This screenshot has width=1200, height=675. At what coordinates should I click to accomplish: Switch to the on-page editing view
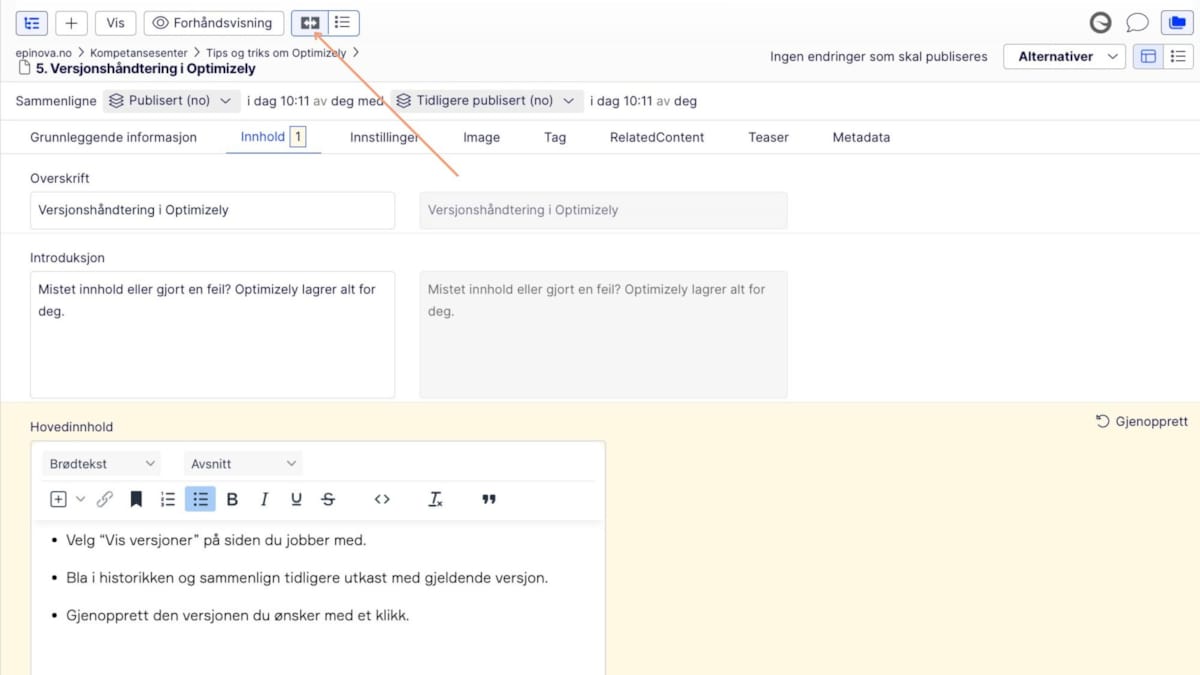pos(1148,57)
